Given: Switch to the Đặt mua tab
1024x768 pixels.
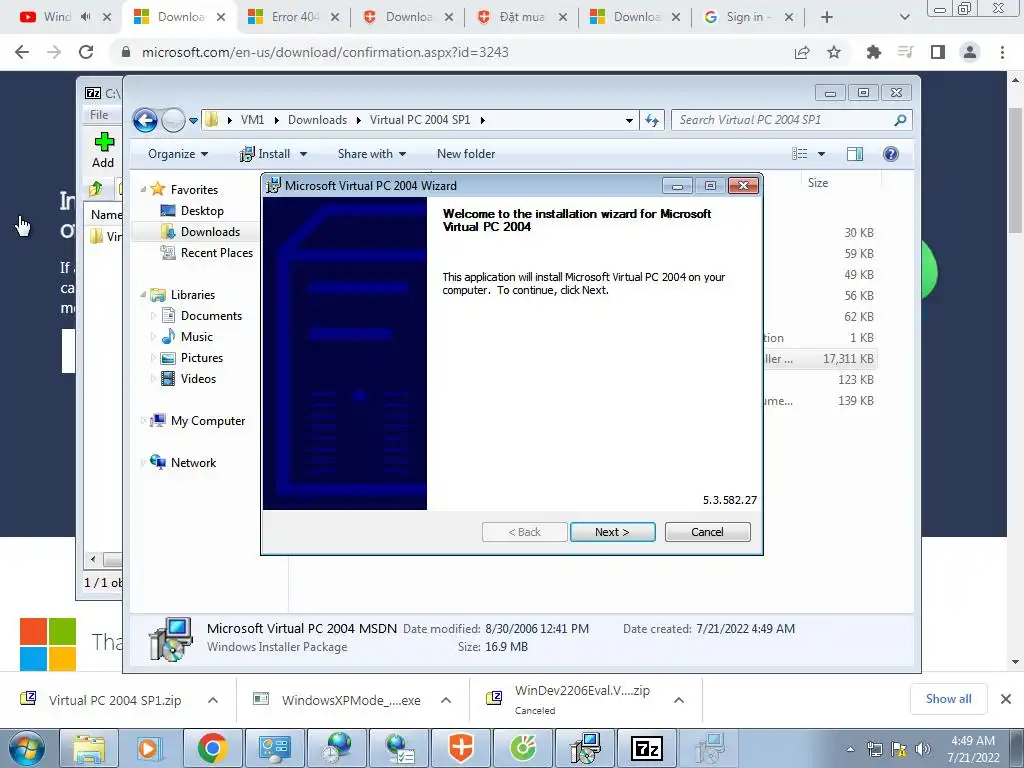Looking at the screenshot, I should [521, 17].
